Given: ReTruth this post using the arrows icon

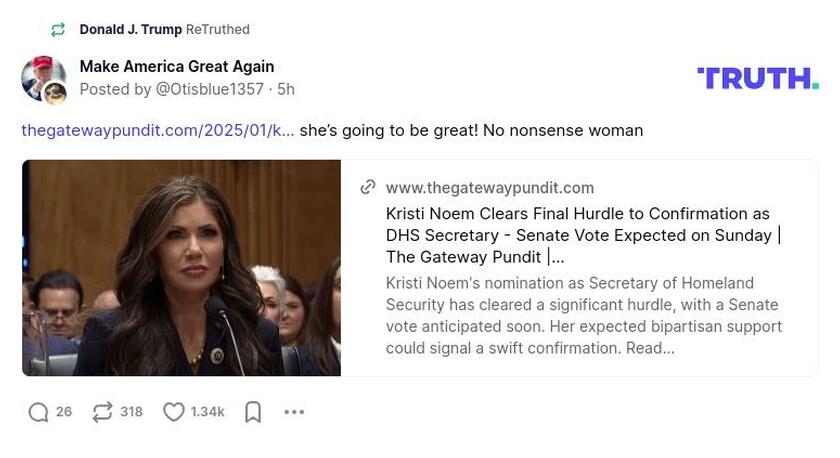Looking at the screenshot, I should 102,412.
